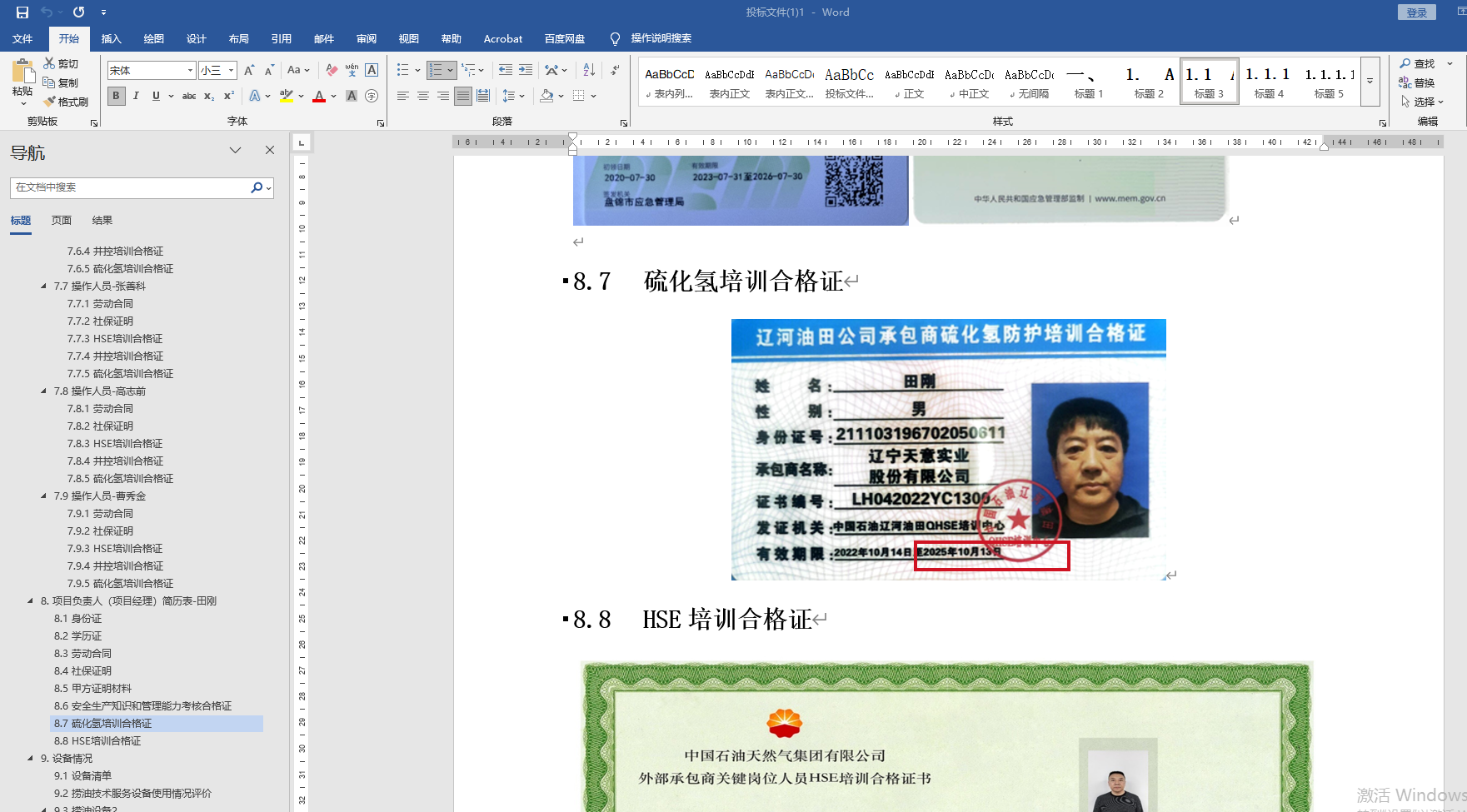Click the 查找 find button
Screen dimensions: 1467x812
(1417, 64)
